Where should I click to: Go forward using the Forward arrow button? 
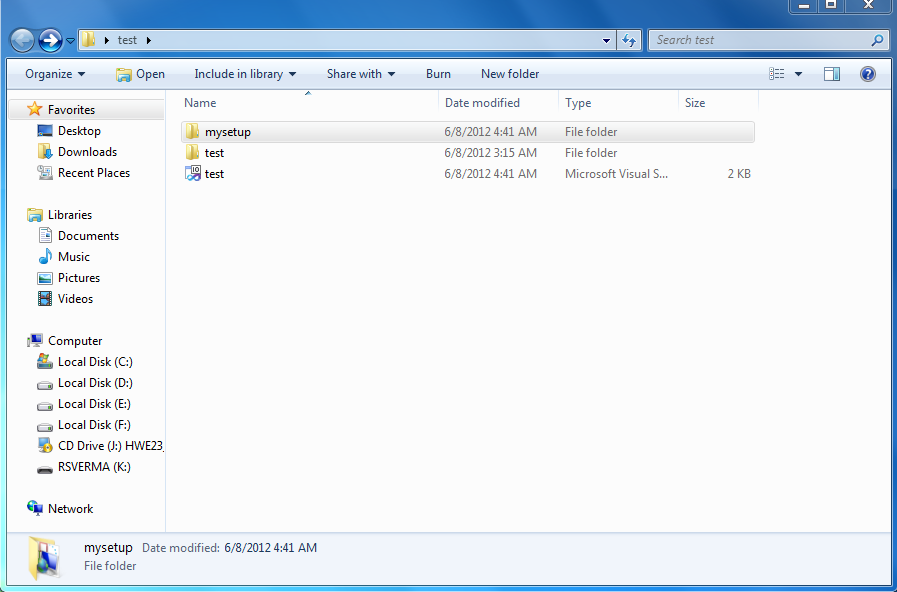50,40
